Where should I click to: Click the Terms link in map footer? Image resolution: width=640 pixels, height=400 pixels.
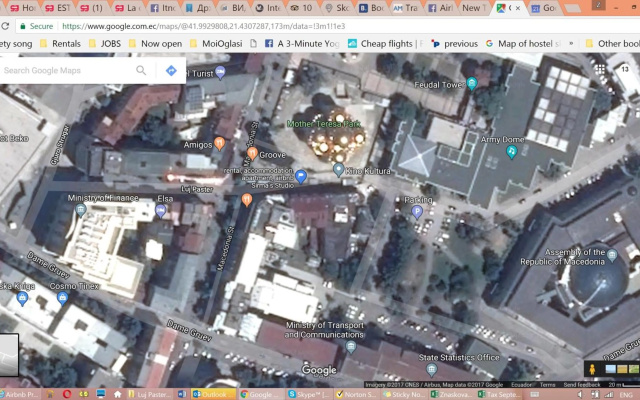(x=547, y=384)
